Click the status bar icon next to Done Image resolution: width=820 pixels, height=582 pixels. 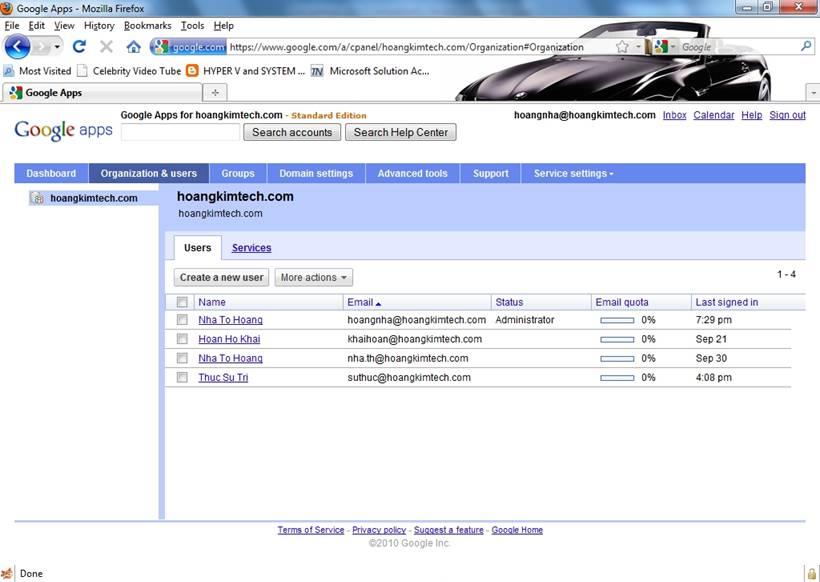tap(7, 574)
